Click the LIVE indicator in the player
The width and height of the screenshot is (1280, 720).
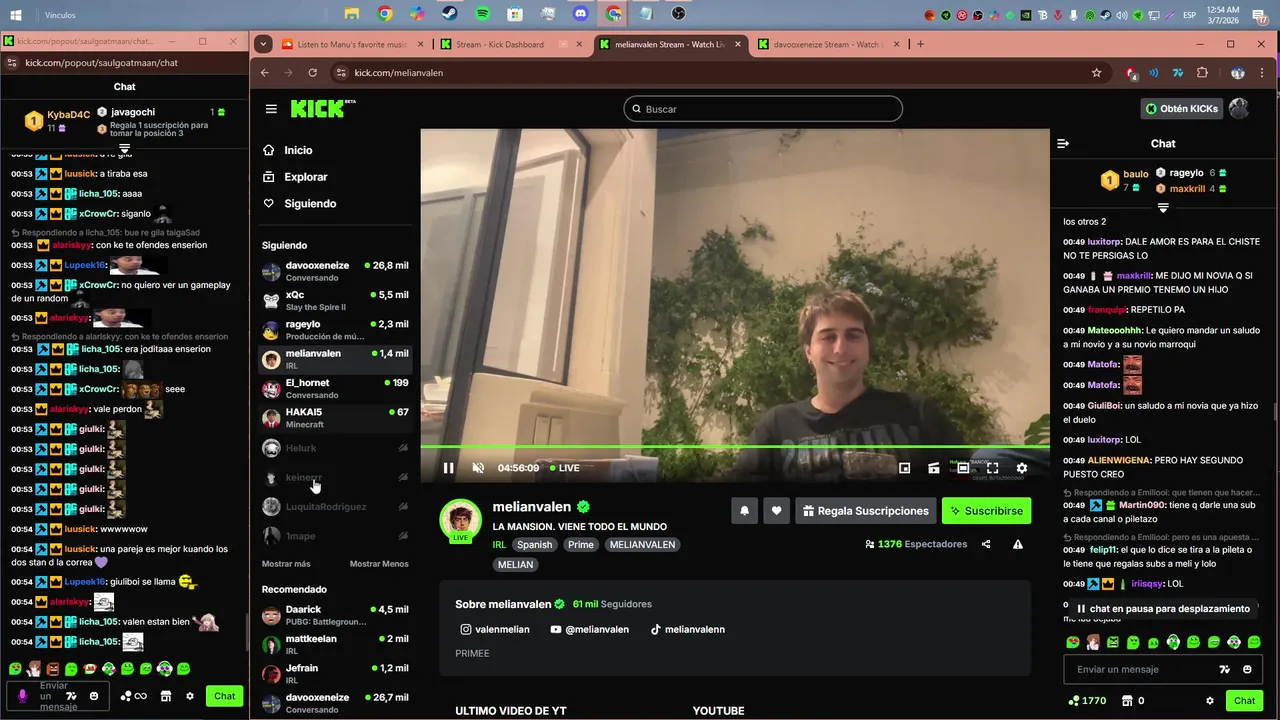(565, 468)
